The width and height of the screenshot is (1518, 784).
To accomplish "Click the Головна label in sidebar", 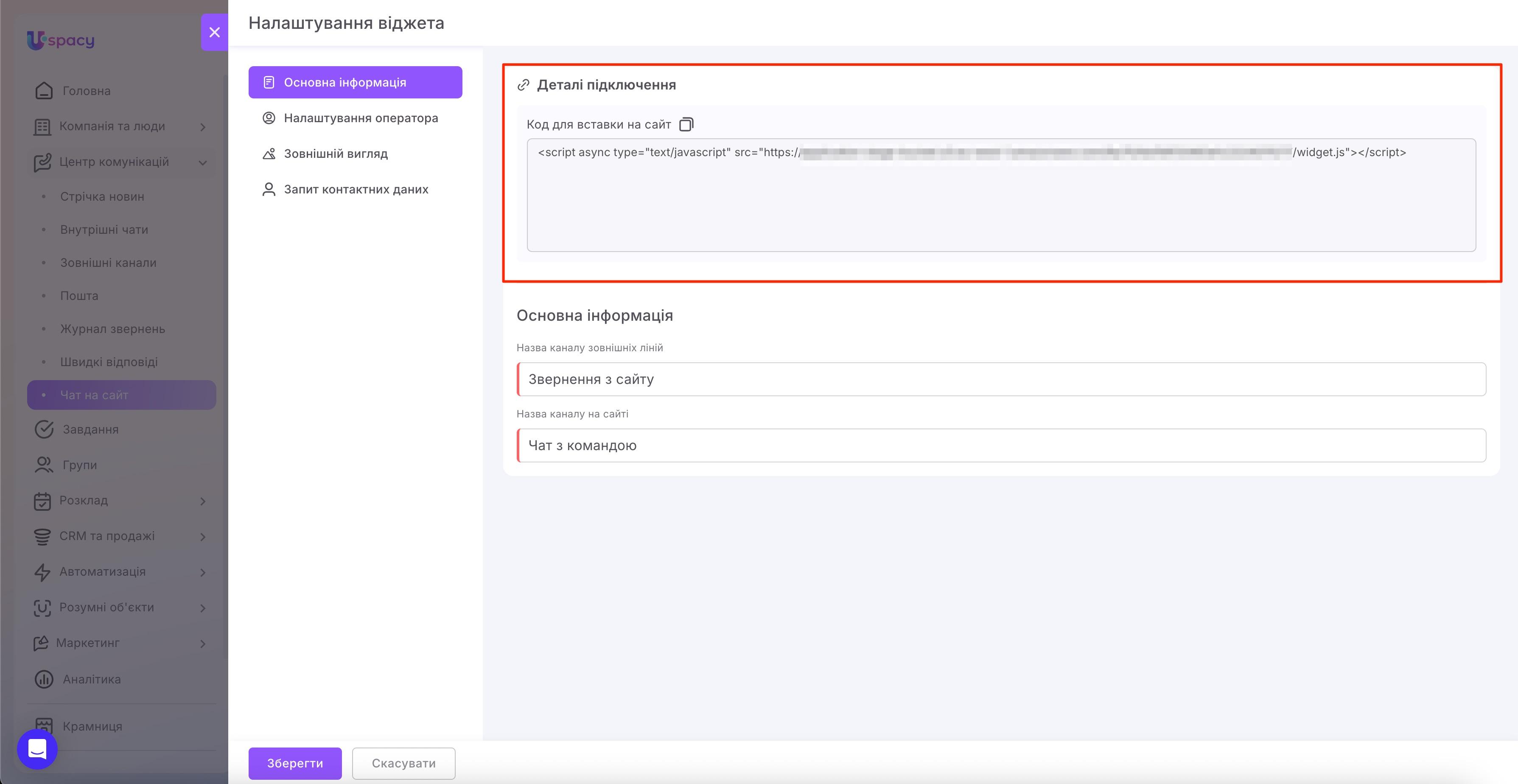I will (x=87, y=91).
